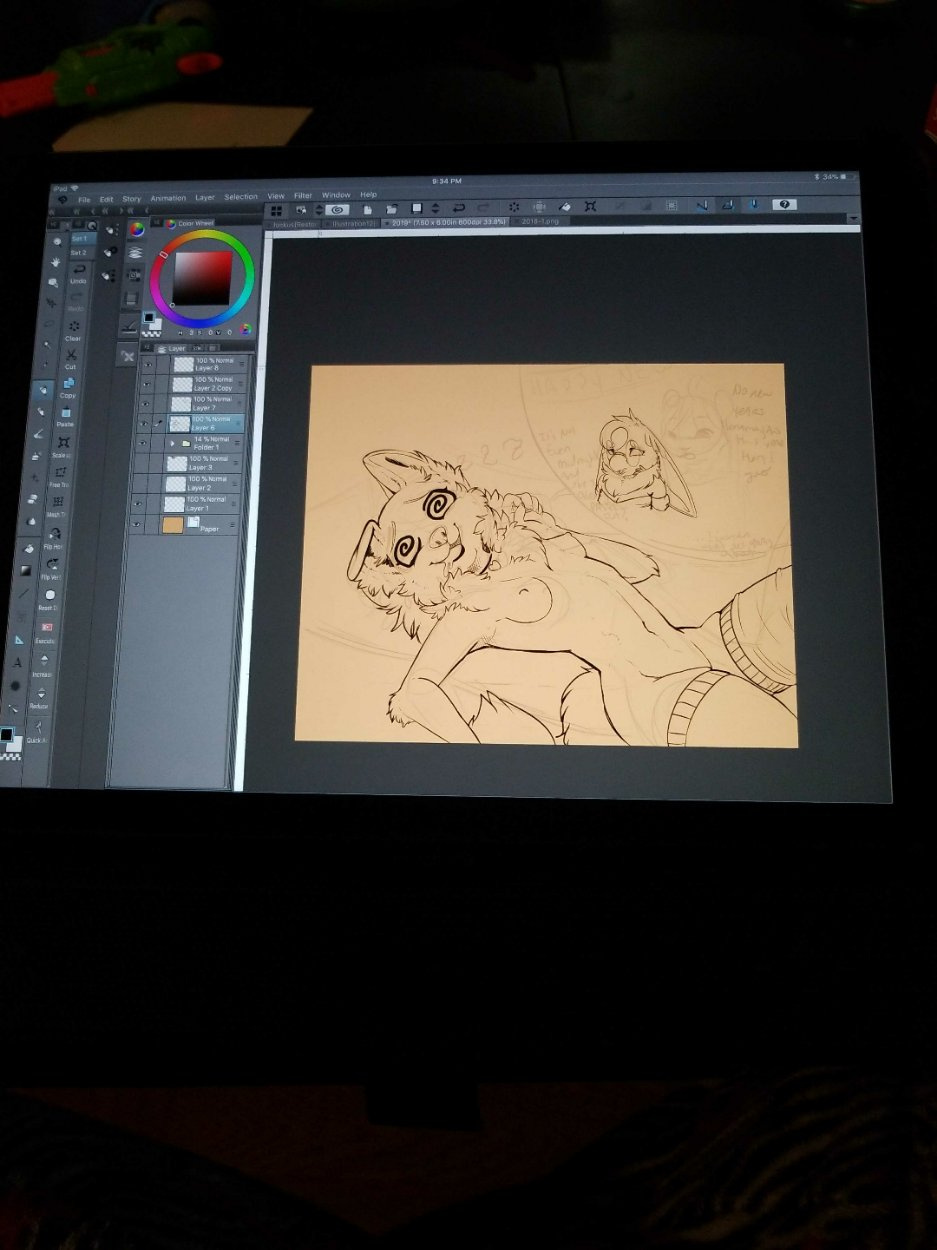Open the Help menu
This screenshot has width=937, height=1250.
[x=368, y=194]
